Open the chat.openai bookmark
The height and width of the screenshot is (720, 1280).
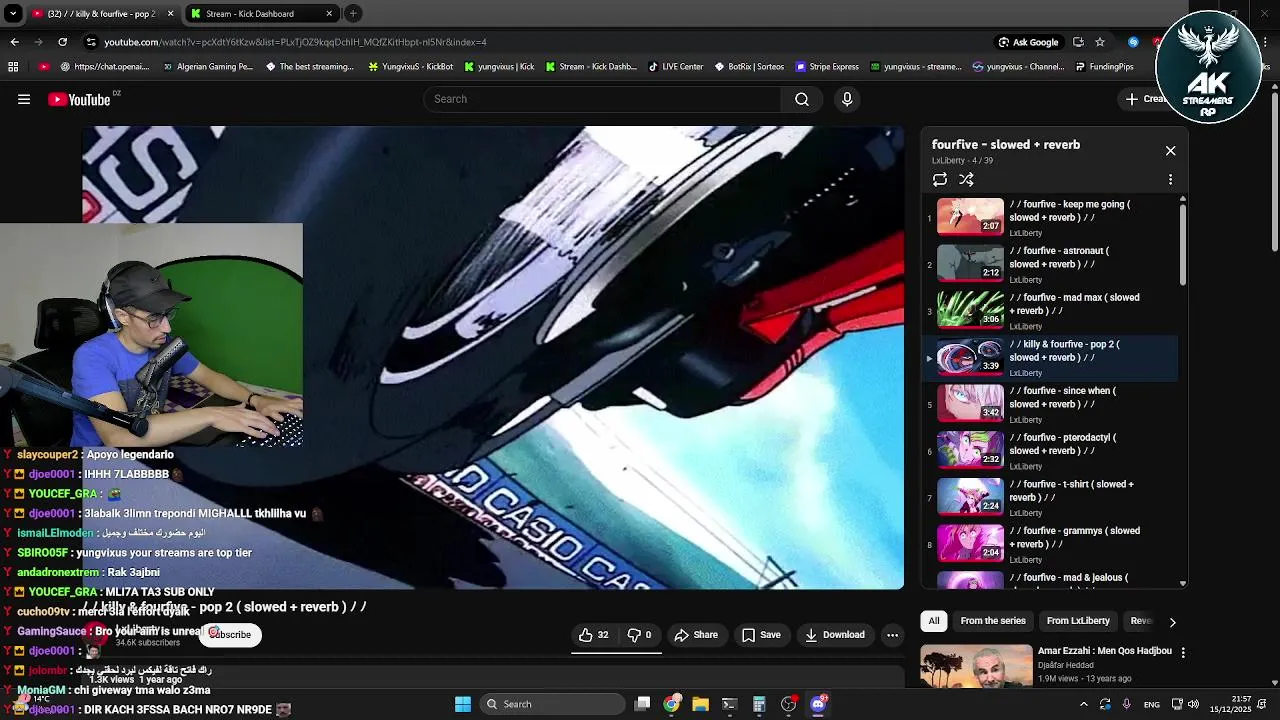tap(104, 67)
